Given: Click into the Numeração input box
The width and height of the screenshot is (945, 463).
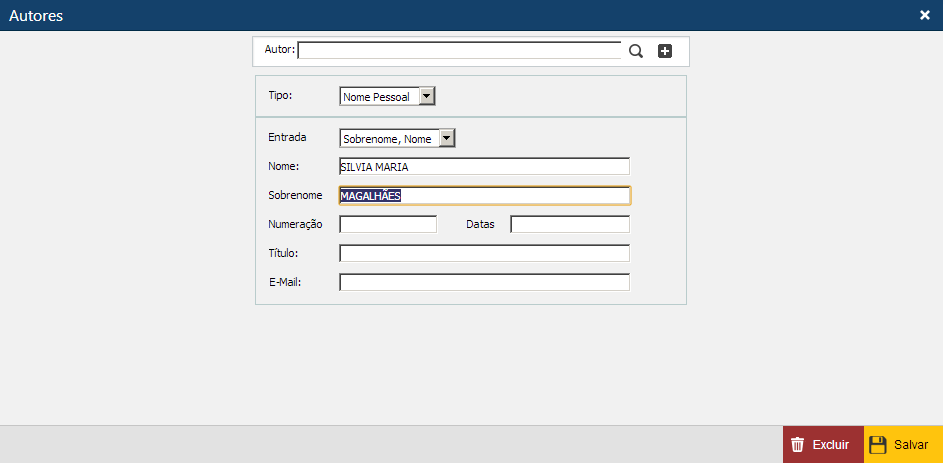Looking at the screenshot, I should click(388, 224).
